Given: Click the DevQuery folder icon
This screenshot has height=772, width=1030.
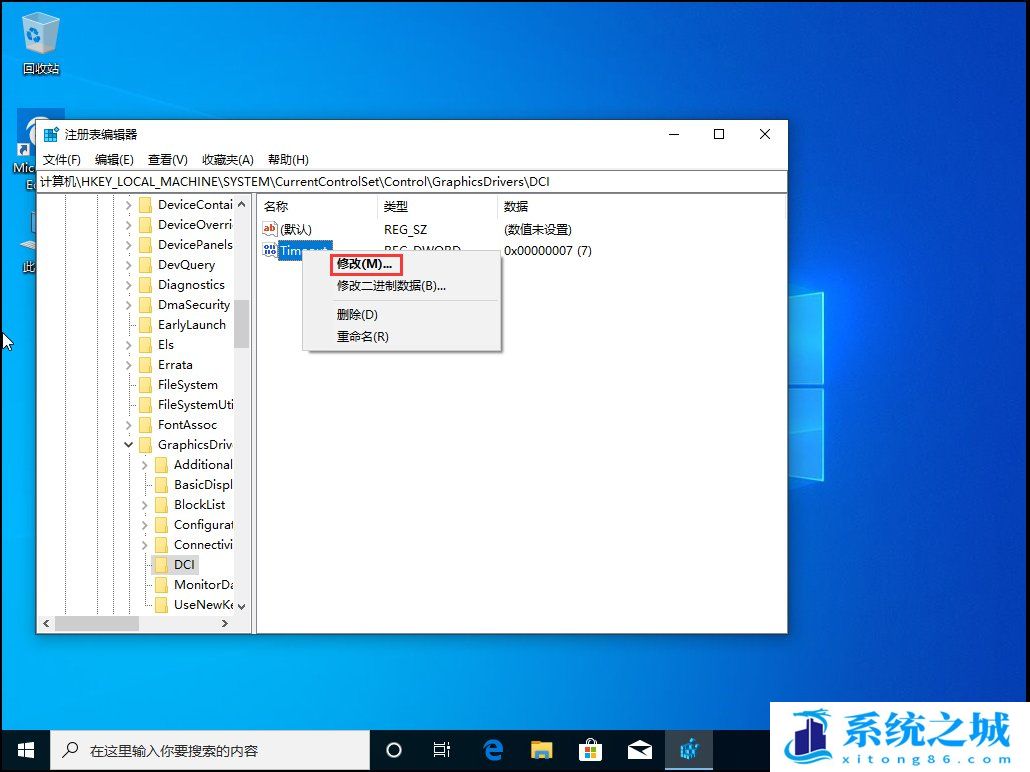Looking at the screenshot, I should [146, 265].
